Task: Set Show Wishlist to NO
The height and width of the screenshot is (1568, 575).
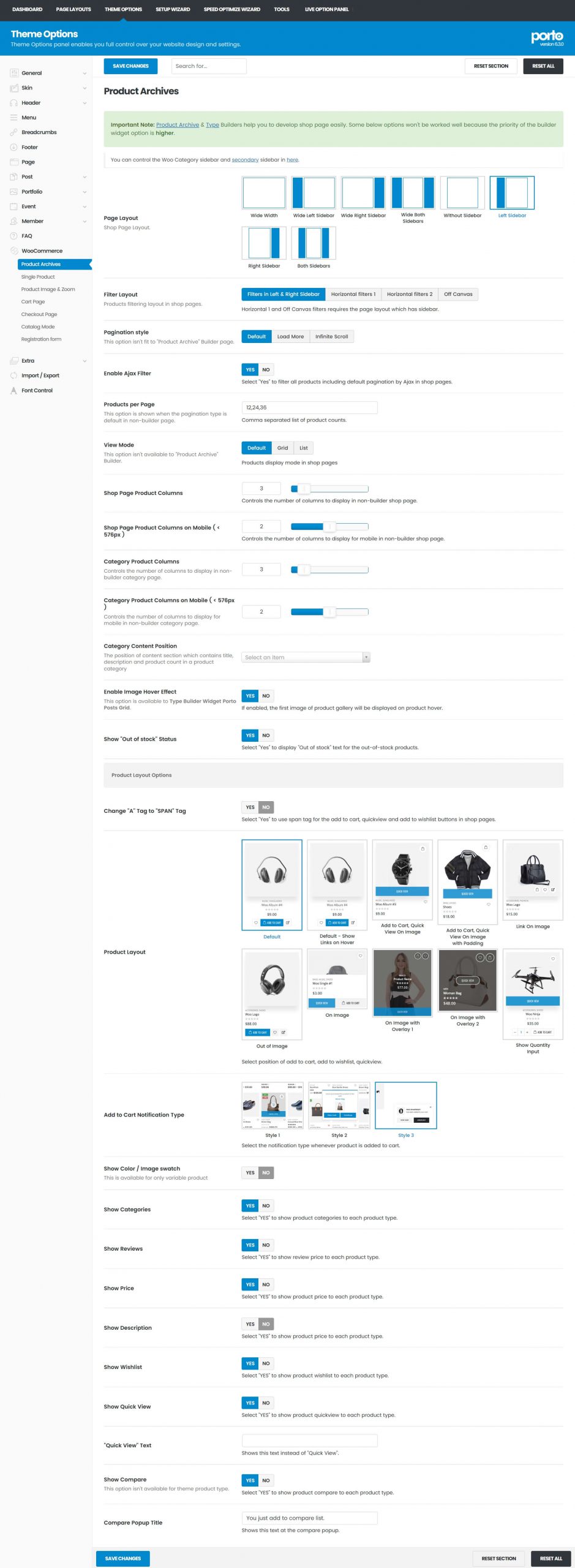Action: tap(266, 1363)
